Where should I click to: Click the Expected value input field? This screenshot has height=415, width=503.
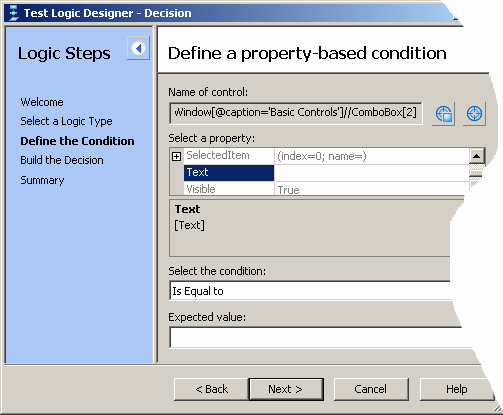pos(317,337)
